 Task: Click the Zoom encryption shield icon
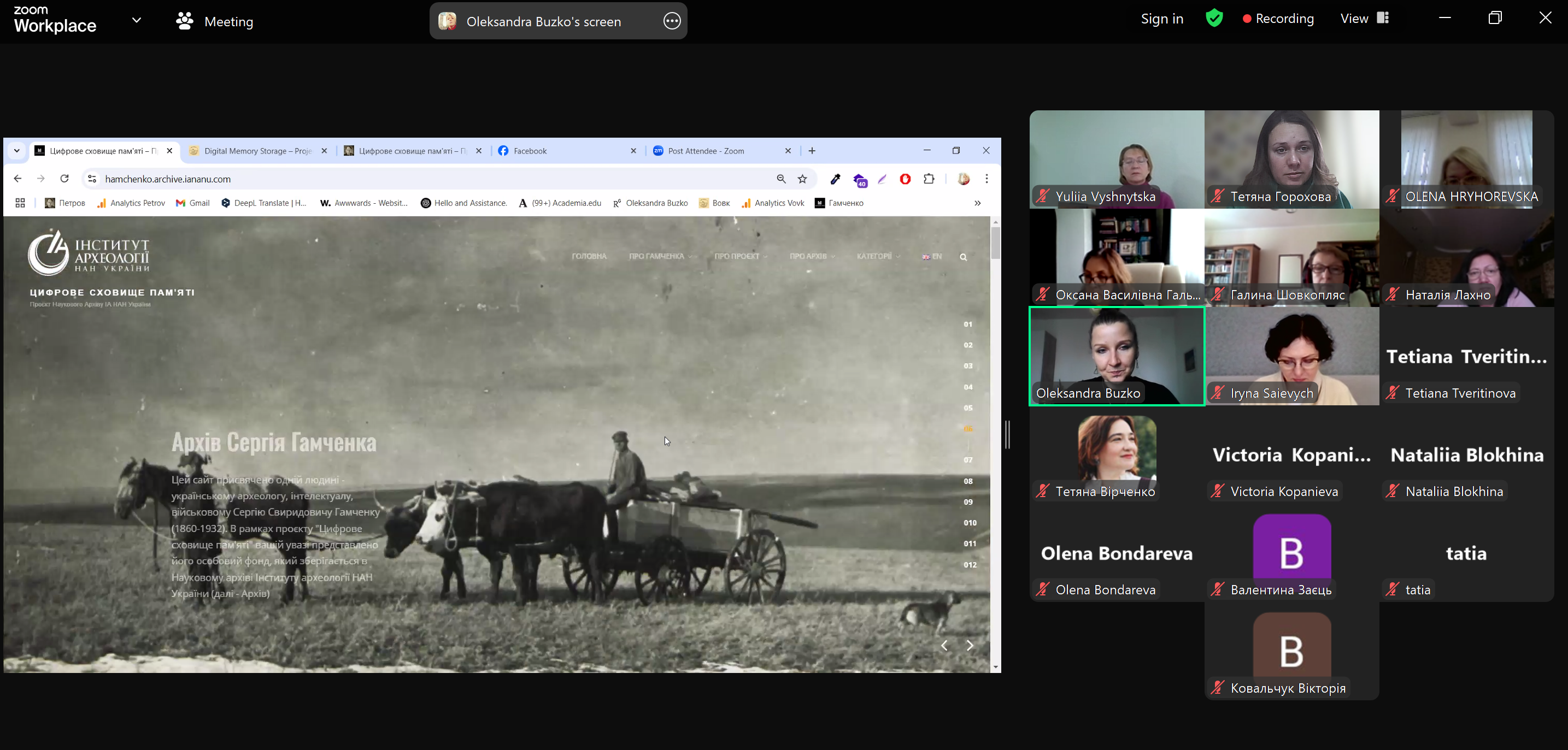coord(1214,18)
